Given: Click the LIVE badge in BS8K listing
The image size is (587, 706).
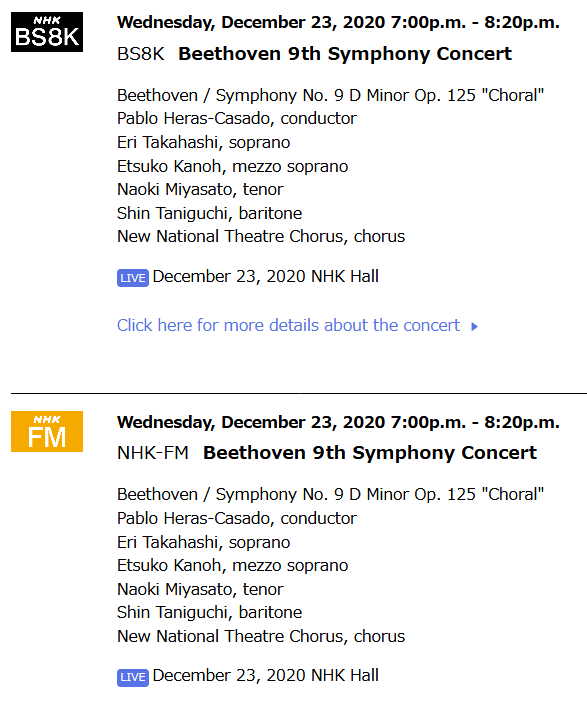Looking at the screenshot, I should click(133, 278).
